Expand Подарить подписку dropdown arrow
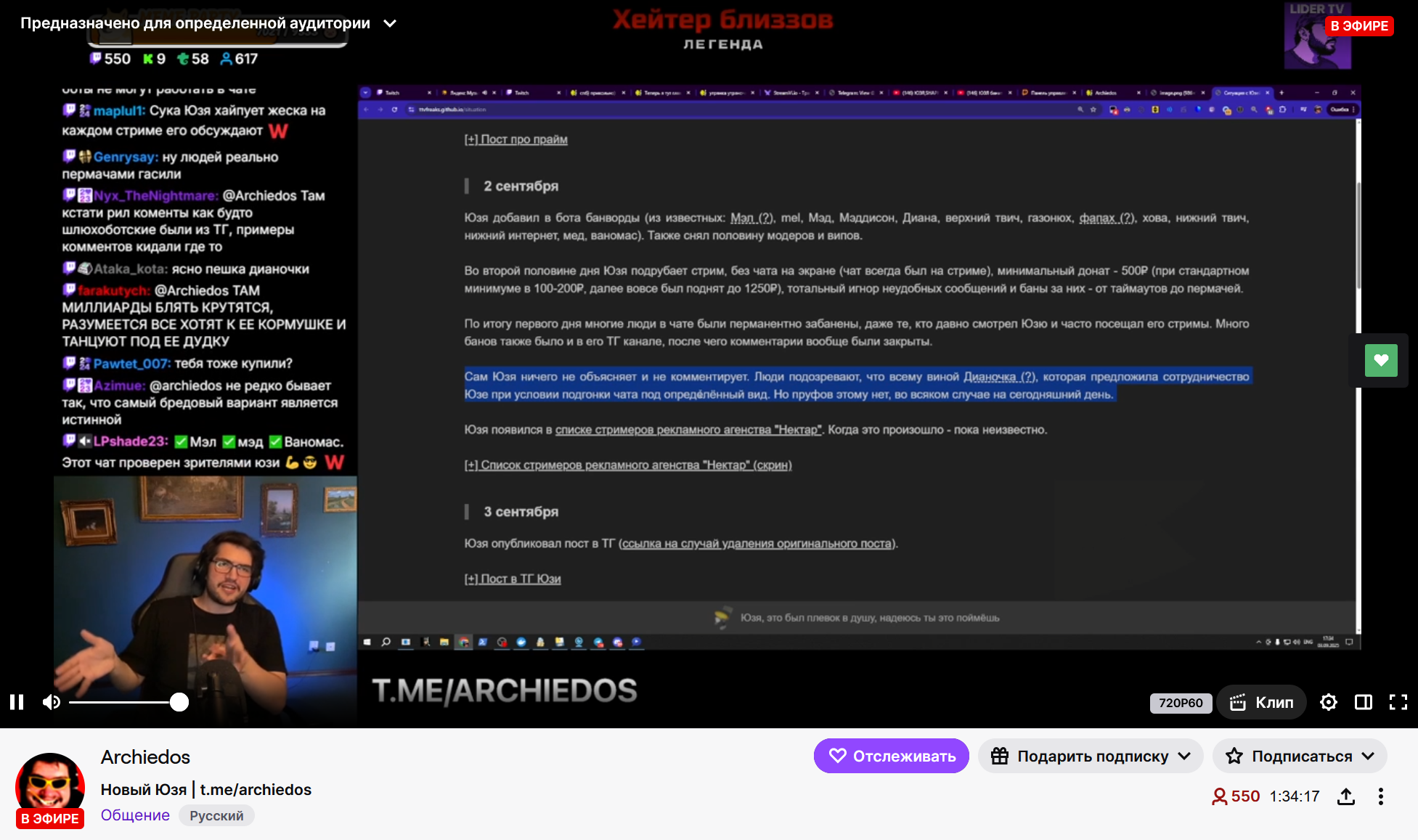Image resolution: width=1418 pixels, height=840 pixels. point(1184,756)
